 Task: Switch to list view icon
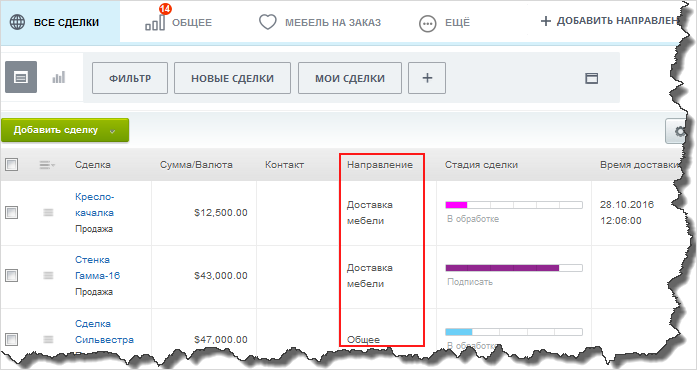point(21,77)
